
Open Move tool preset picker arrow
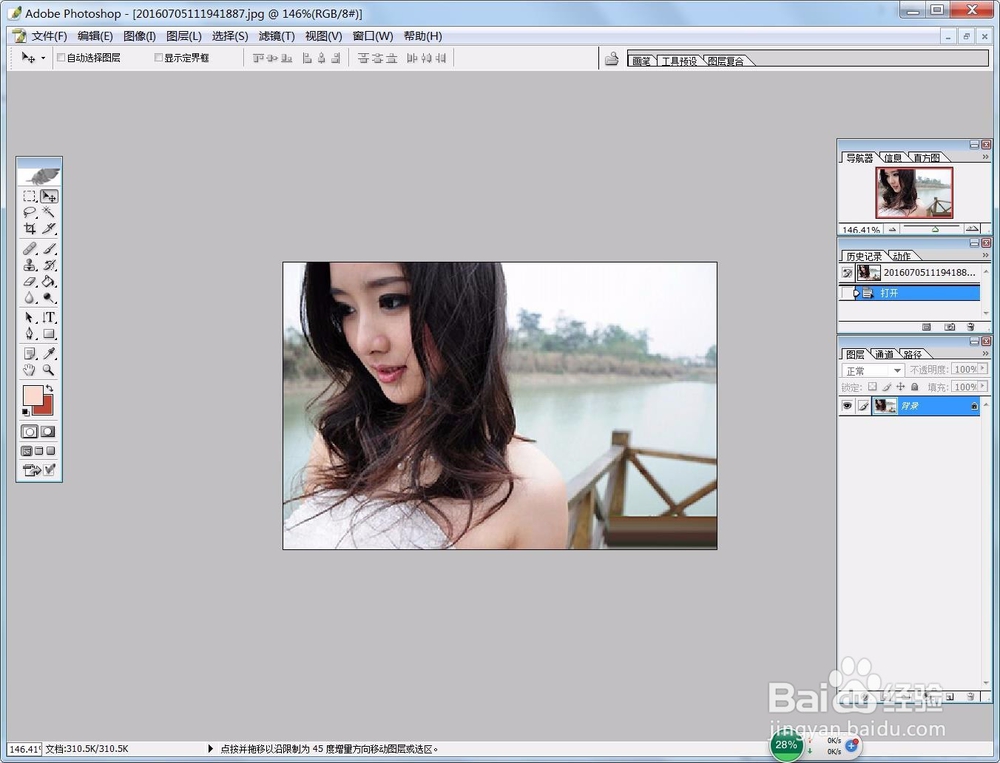(43, 58)
